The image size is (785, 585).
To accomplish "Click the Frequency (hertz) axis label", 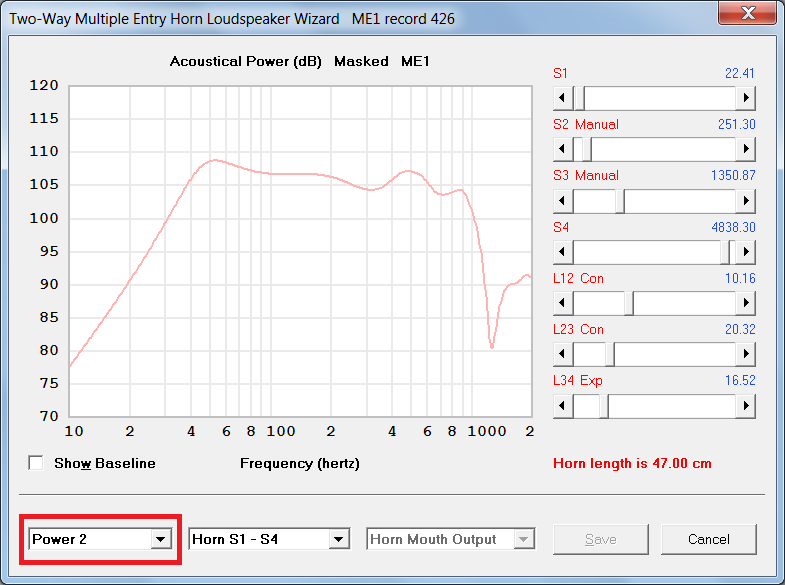I will coord(299,463).
